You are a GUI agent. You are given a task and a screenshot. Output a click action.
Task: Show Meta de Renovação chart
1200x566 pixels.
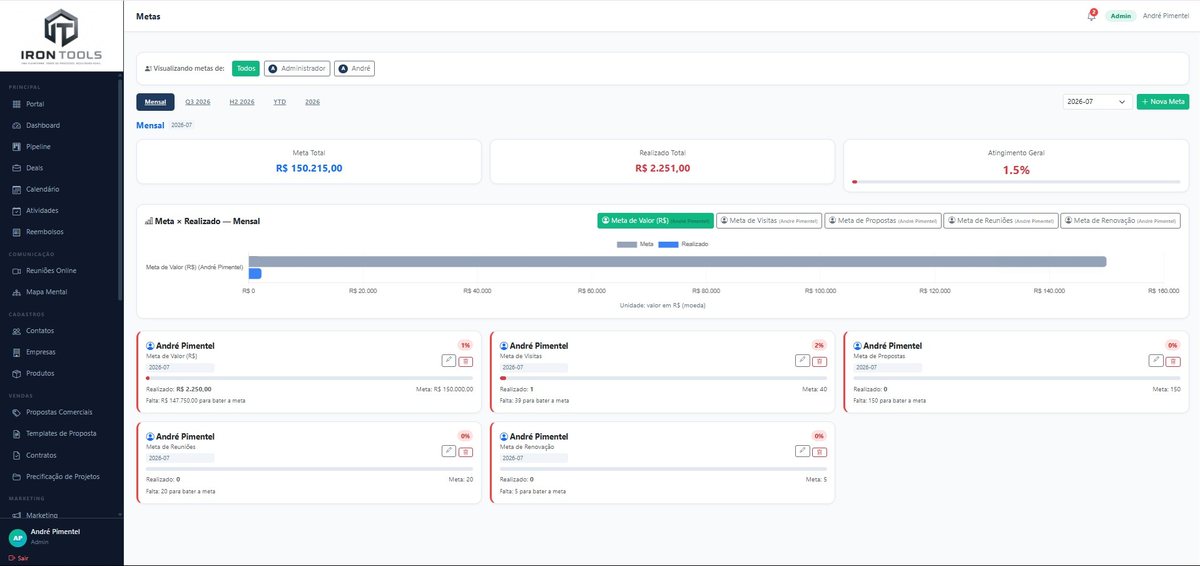point(1120,220)
